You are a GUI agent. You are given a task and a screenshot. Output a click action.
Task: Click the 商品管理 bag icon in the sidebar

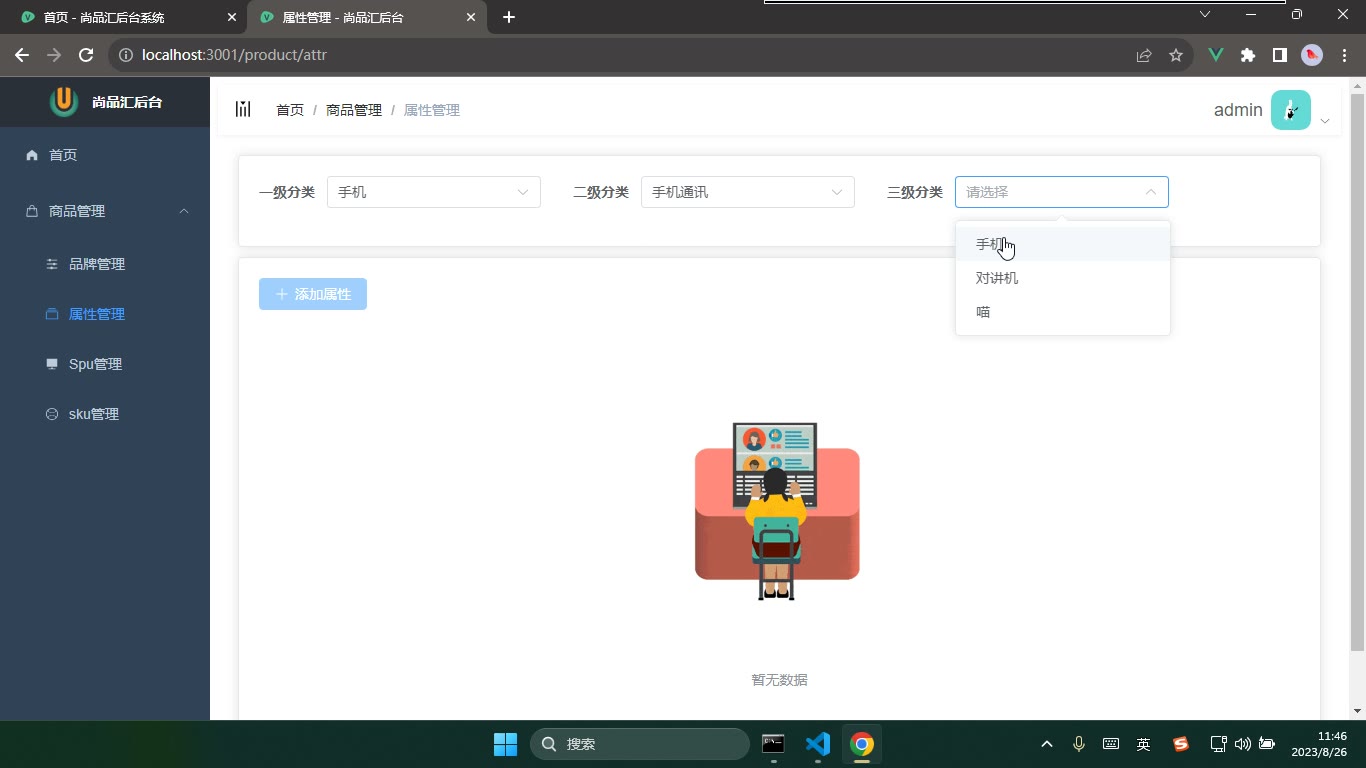click(x=32, y=211)
